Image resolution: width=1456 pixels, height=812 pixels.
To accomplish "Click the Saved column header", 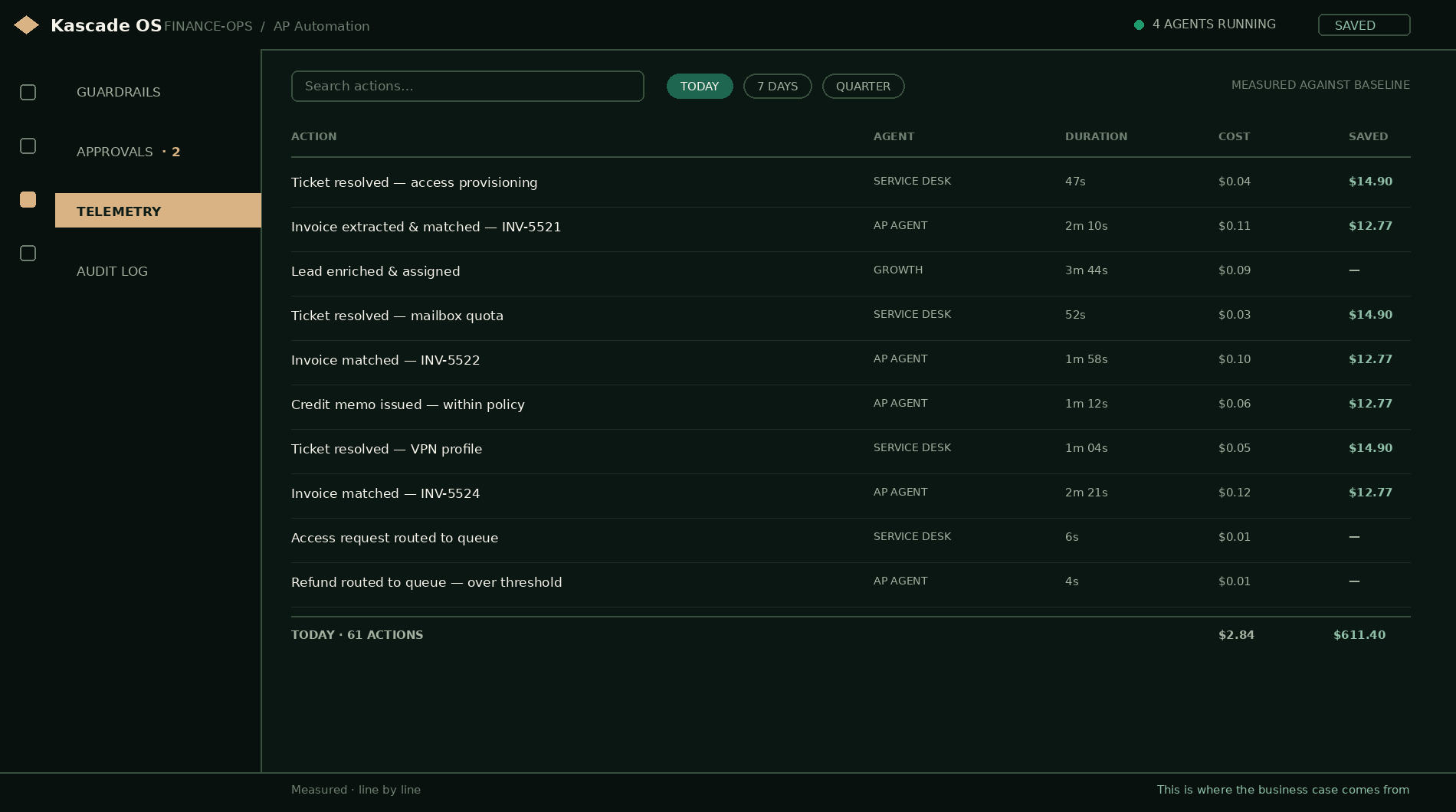I will coord(1368,136).
